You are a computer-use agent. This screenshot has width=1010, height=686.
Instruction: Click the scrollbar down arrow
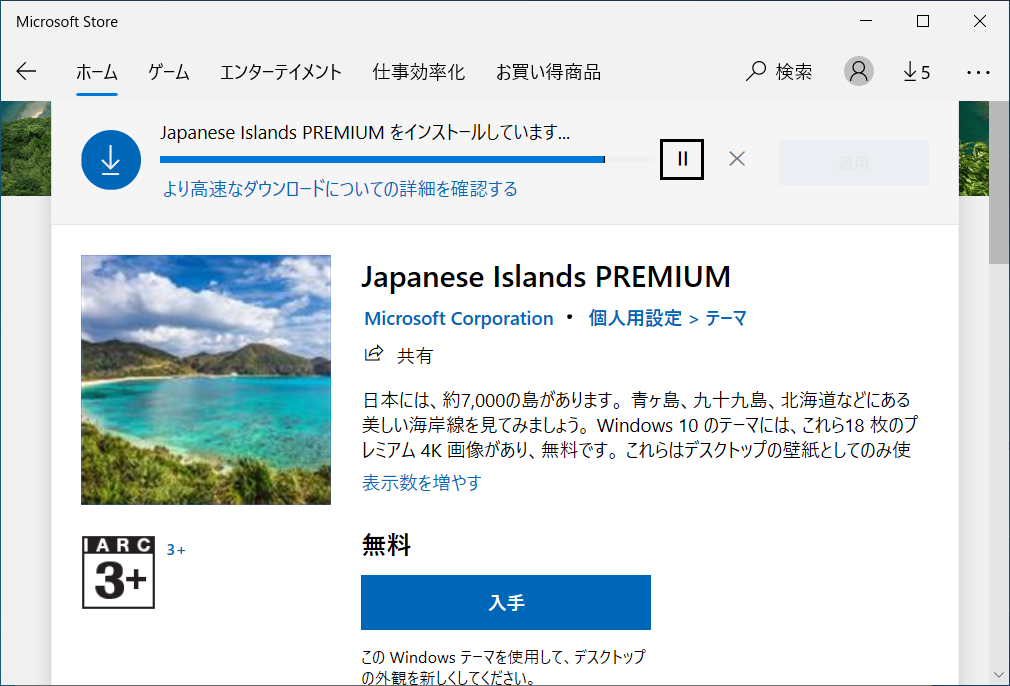coord(999,675)
